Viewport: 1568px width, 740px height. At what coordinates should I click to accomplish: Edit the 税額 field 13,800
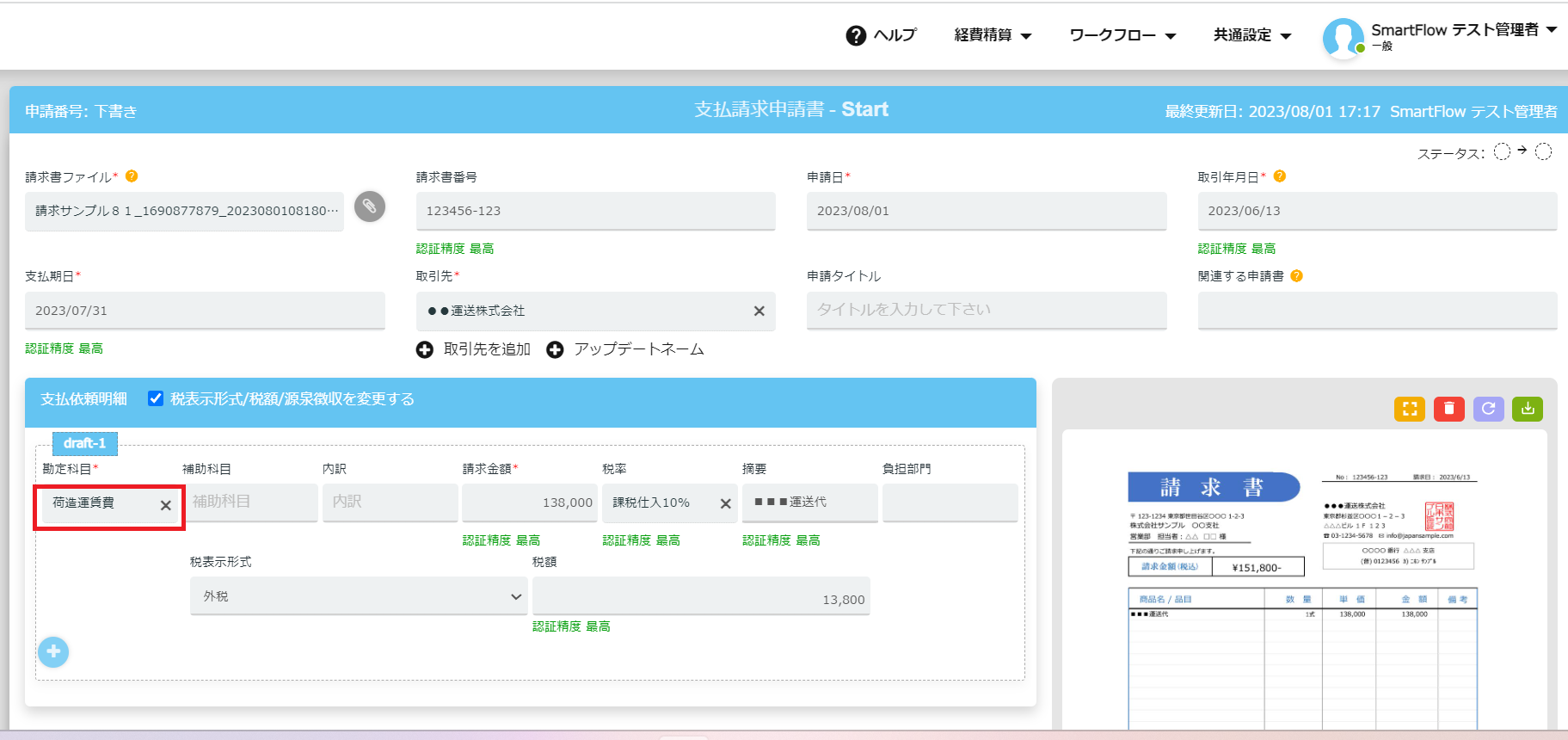tap(701, 596)
